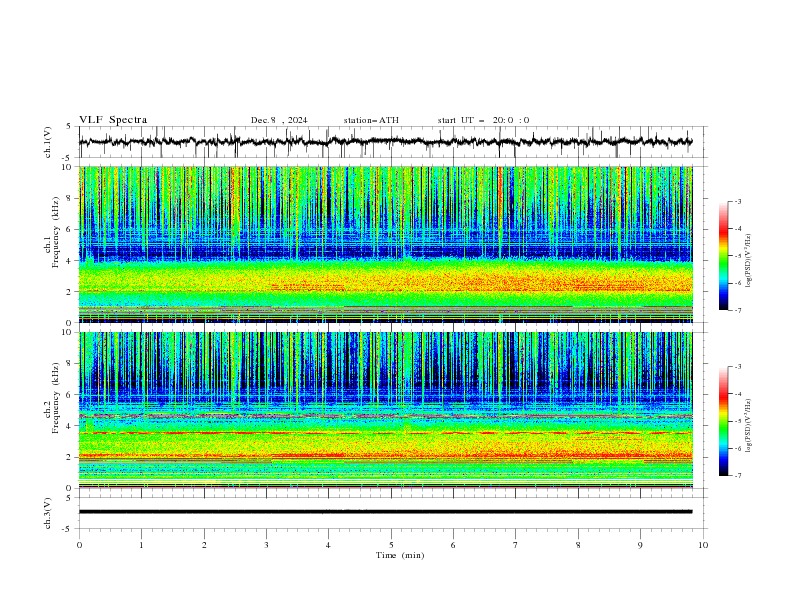Viewport: 792px width, 612px height.
Task: Click the "VLF Spectra" title text
Action: tap(113, 120)
